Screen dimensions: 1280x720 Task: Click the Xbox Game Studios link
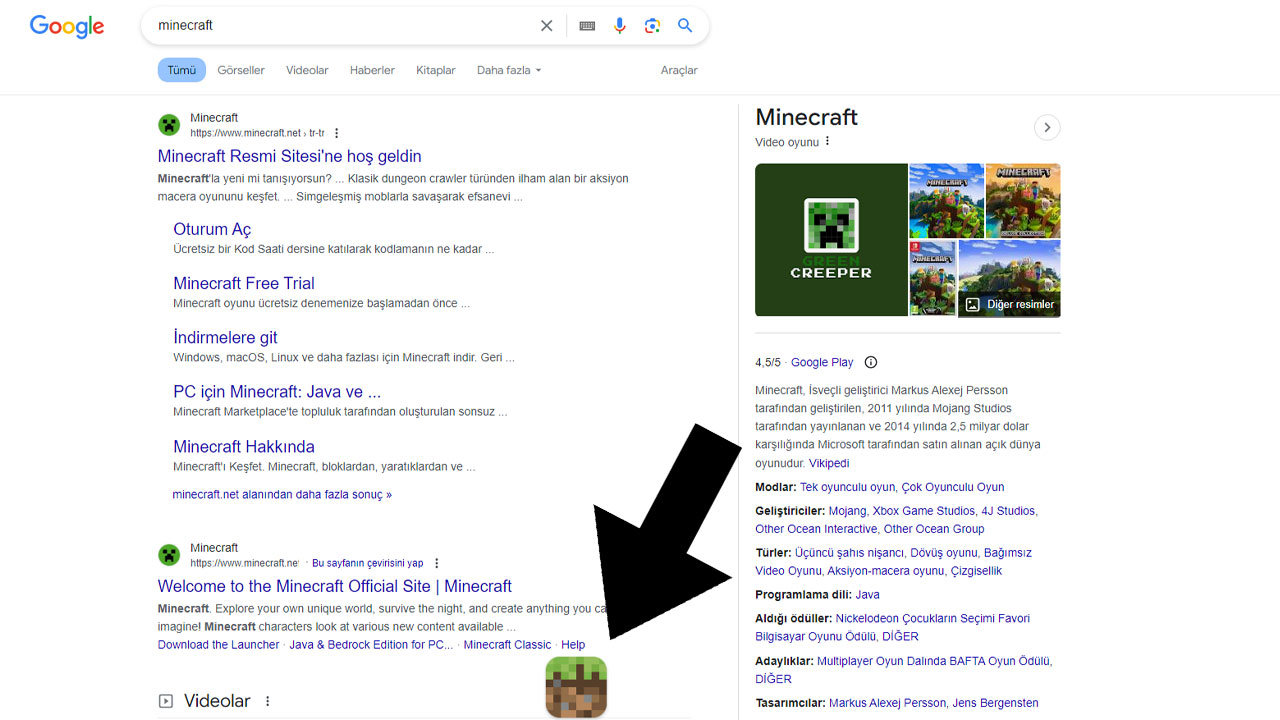click(924, 511)
